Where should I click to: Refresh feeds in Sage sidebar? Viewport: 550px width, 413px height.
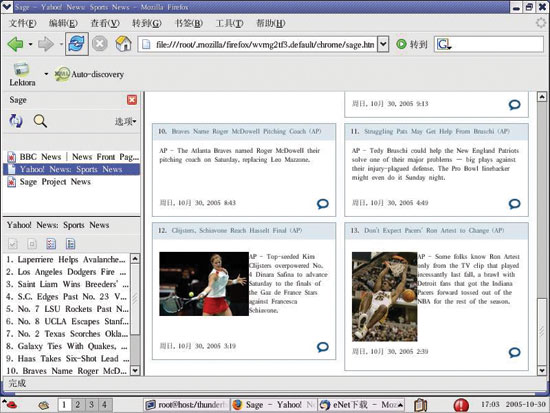(x=15, y=121)
